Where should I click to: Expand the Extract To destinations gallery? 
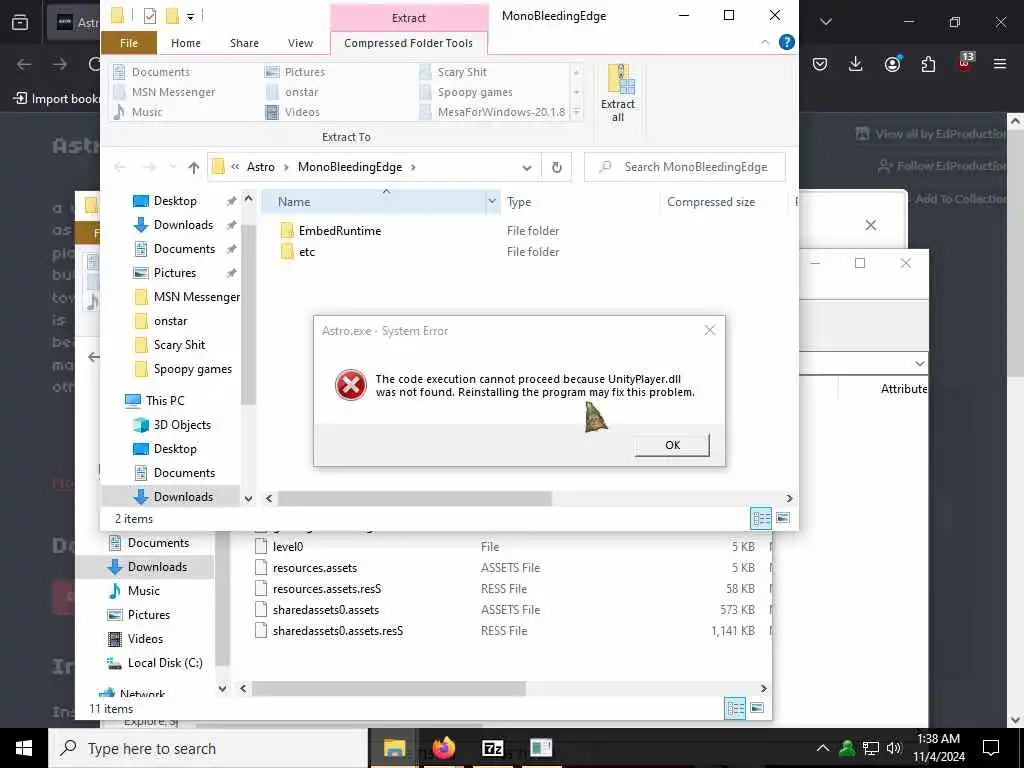pyautogui.click(x=577, y=112)
